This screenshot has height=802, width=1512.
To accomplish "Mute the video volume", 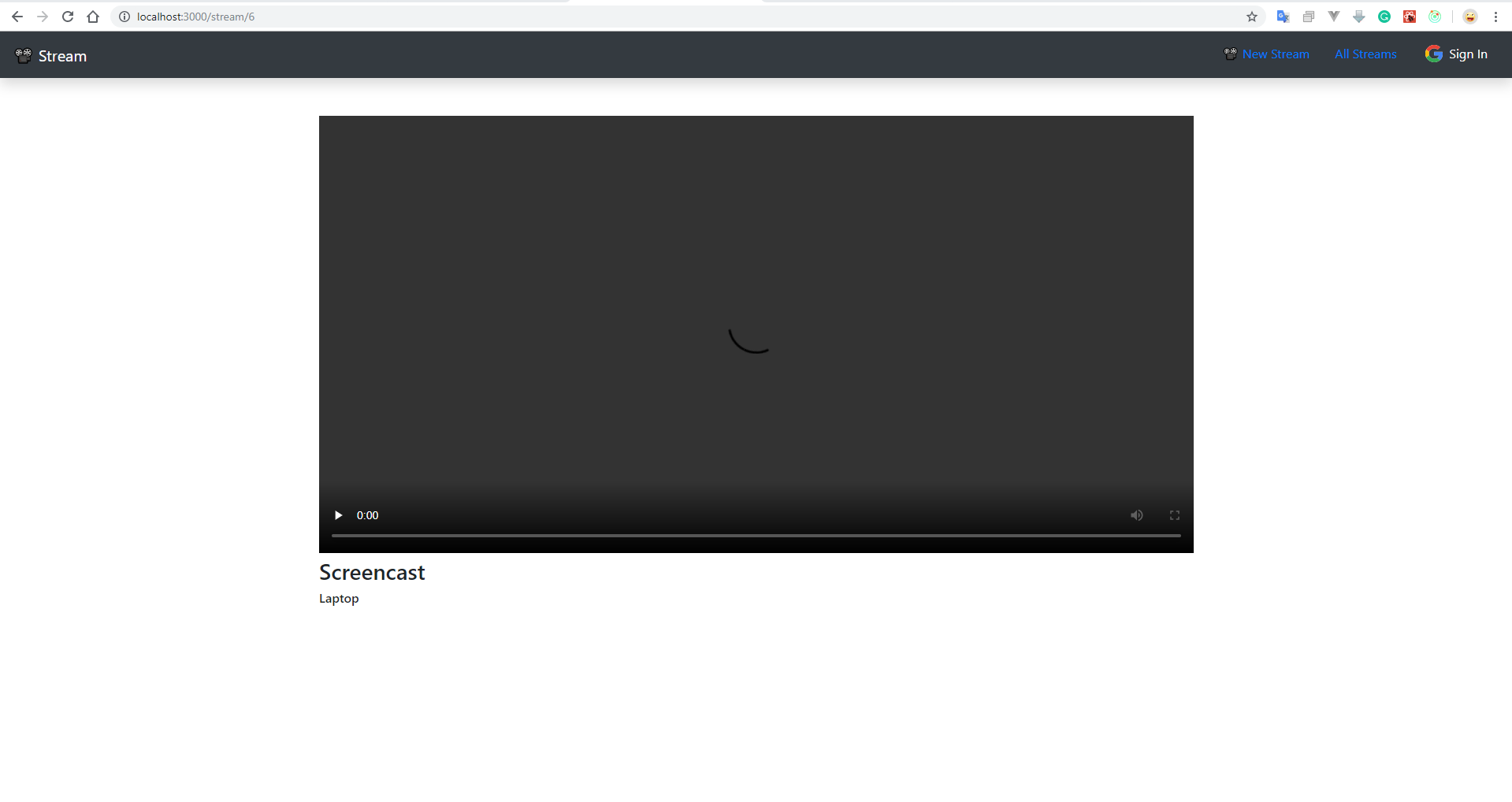I will (x=1136, y=515).
